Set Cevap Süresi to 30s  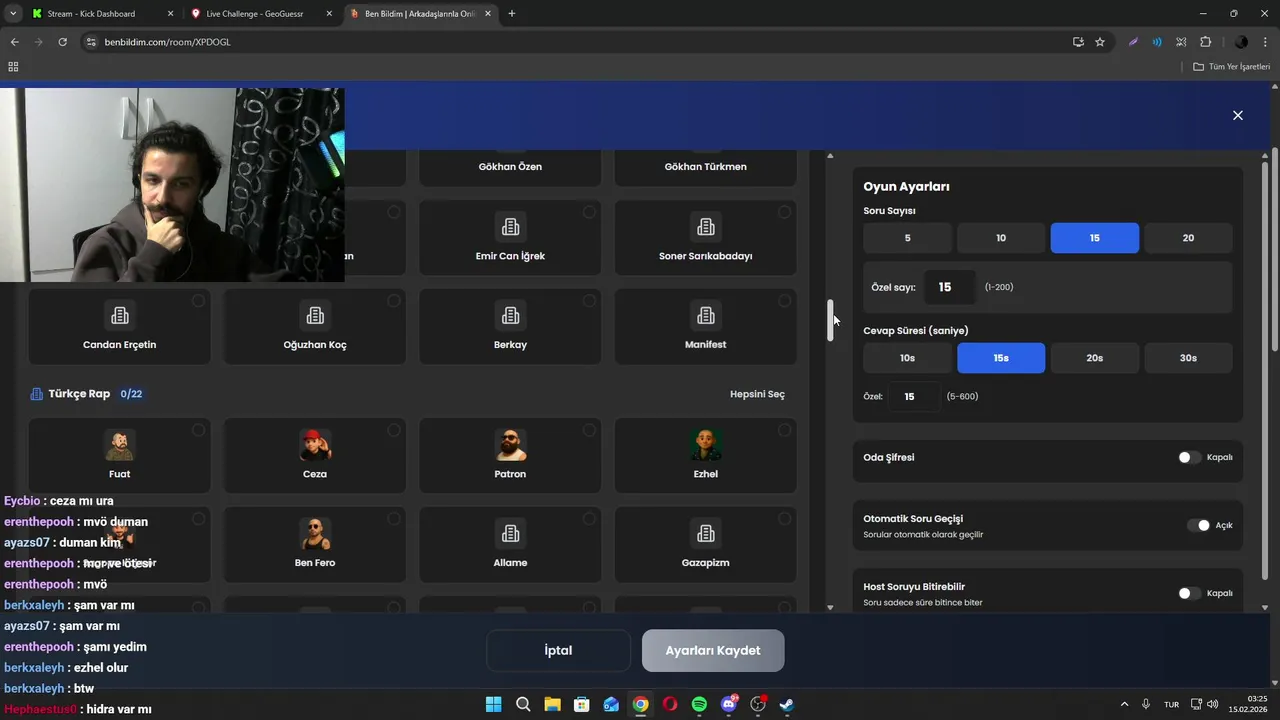[1188, 358]
